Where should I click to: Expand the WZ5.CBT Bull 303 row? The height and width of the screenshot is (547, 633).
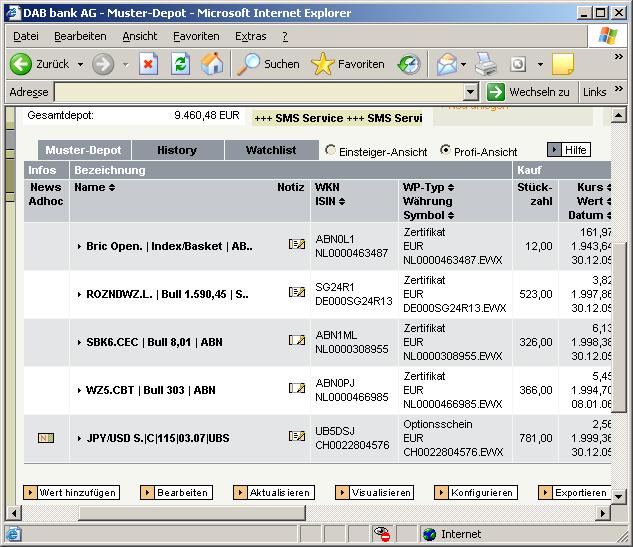pos(79,390)
